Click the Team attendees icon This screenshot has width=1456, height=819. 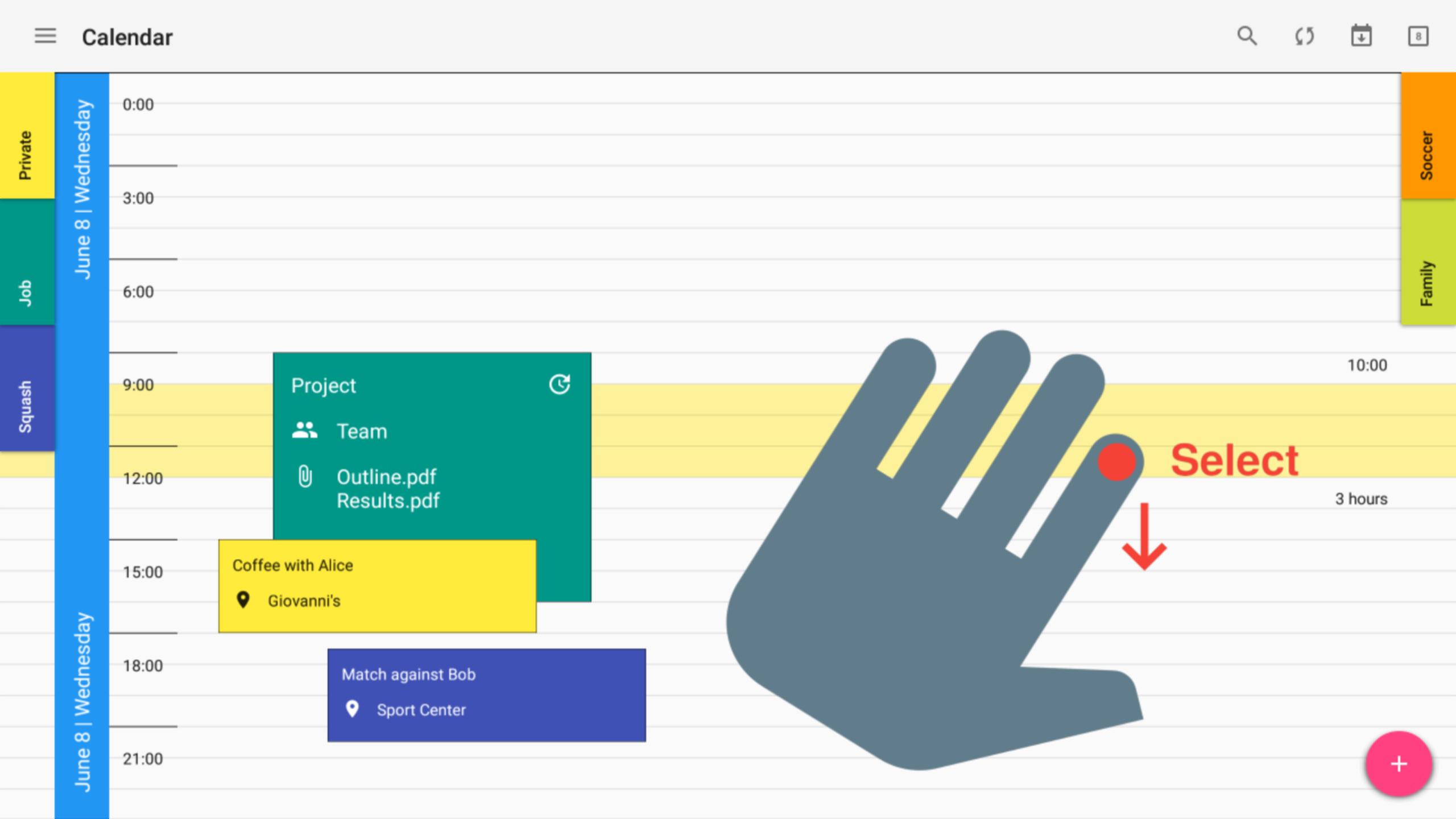(305, 431)
